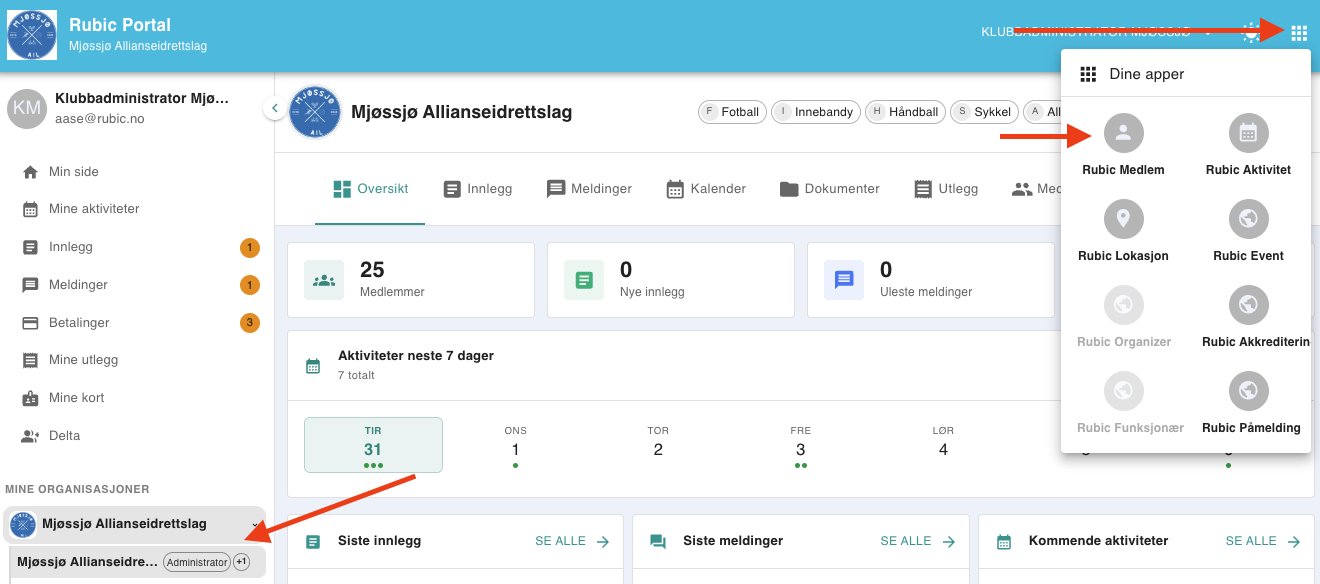Viewport: 1320px width, 584px height.
Task: Switch to the Oversikt tab
Action: pyautogui.click(x=370, y=189)
